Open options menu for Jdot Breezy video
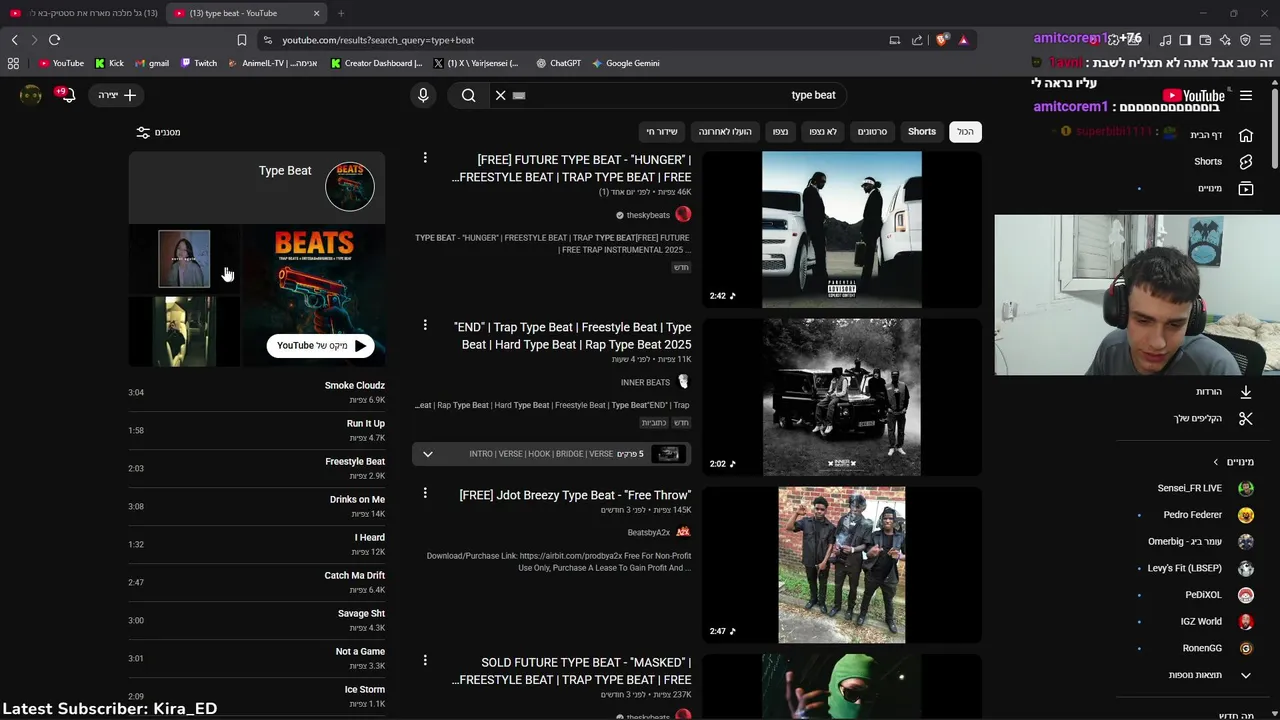The height and width of the screenshot is (720, 1280). coord(425,493)
